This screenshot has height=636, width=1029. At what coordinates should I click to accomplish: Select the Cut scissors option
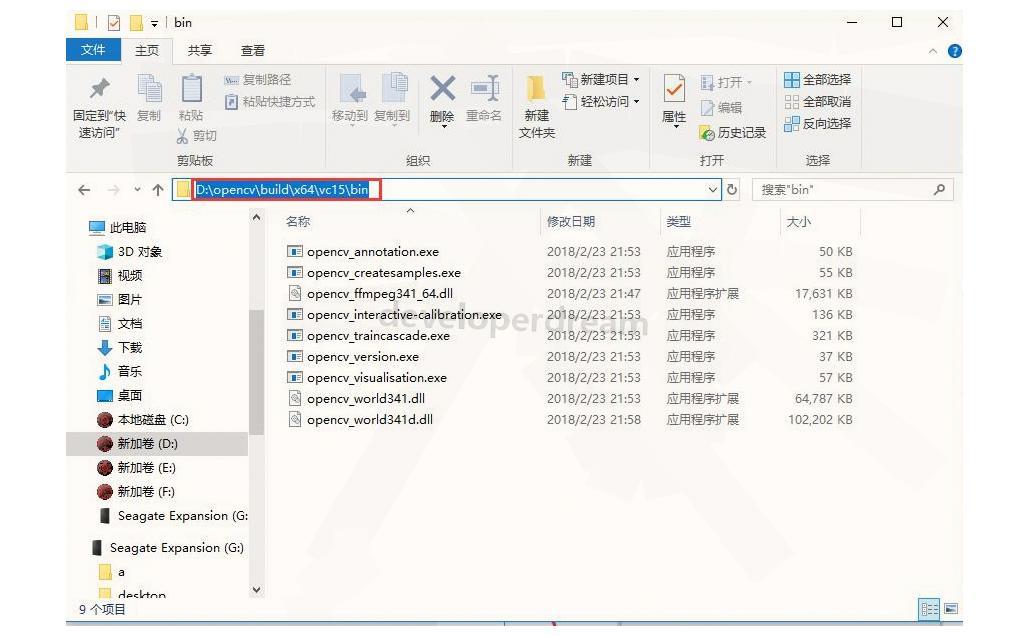[x=196, y=136]
